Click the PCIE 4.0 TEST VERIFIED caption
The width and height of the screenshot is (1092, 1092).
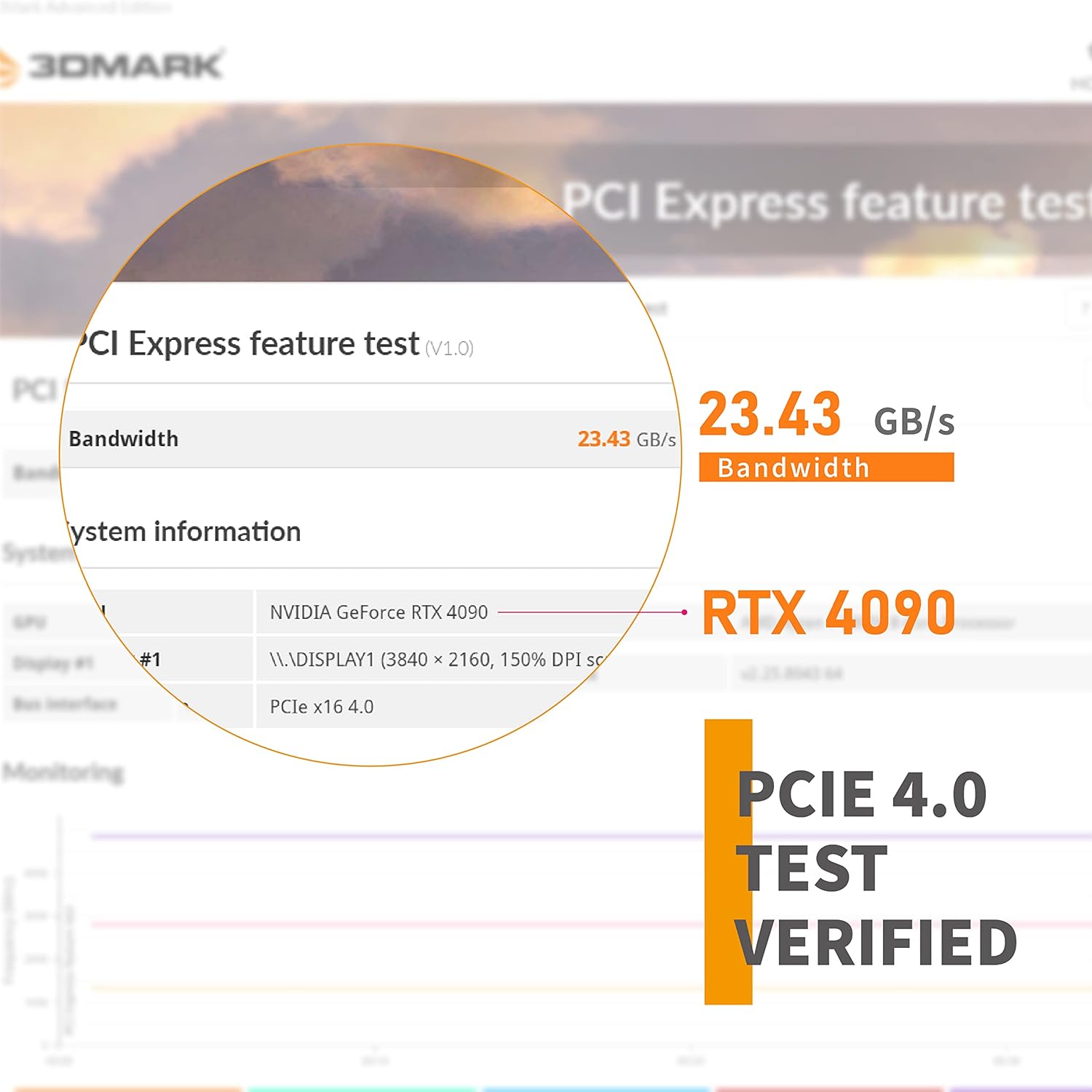[876, 868]
